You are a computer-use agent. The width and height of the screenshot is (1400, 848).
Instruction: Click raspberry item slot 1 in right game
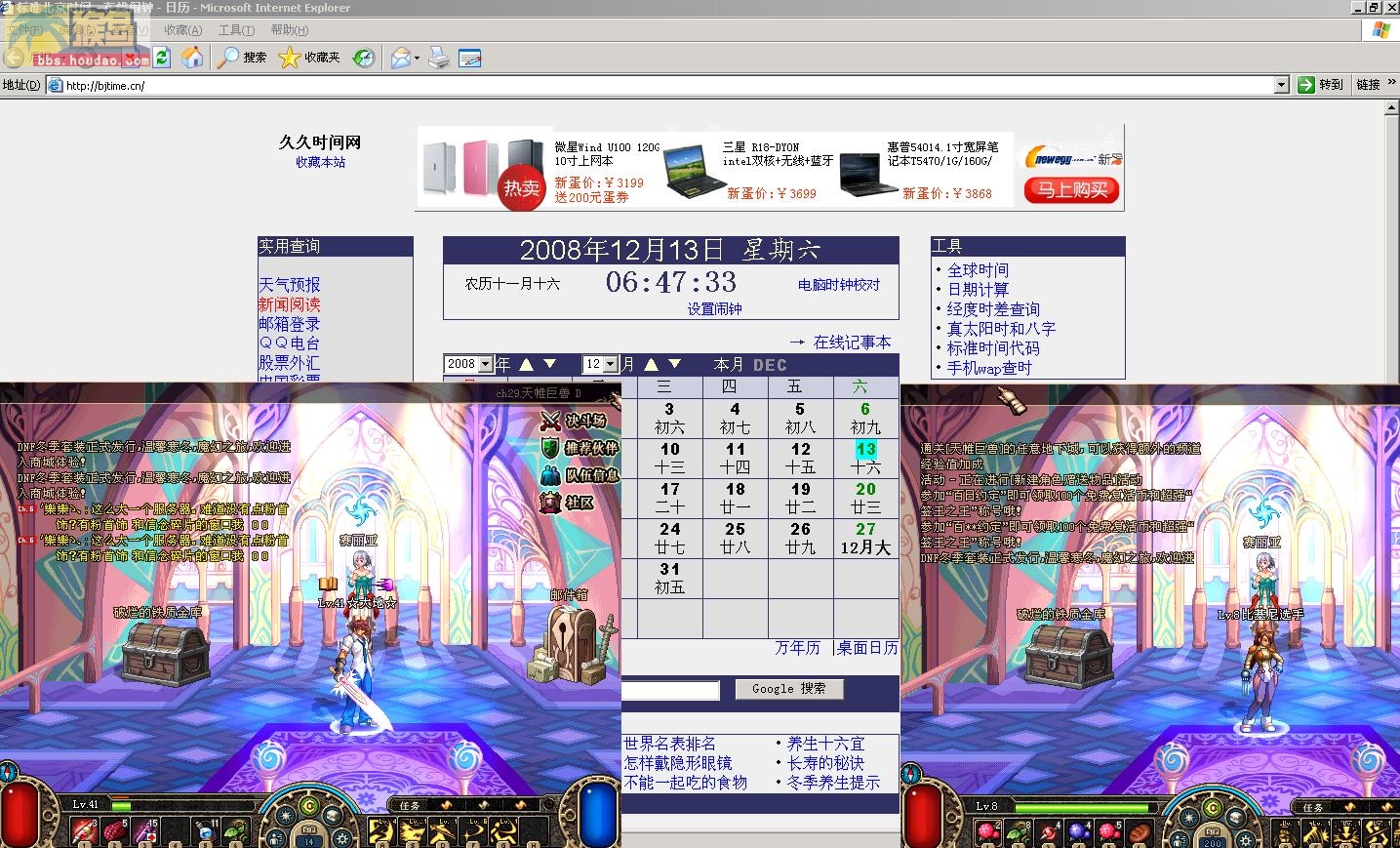[x=985, y=832]
